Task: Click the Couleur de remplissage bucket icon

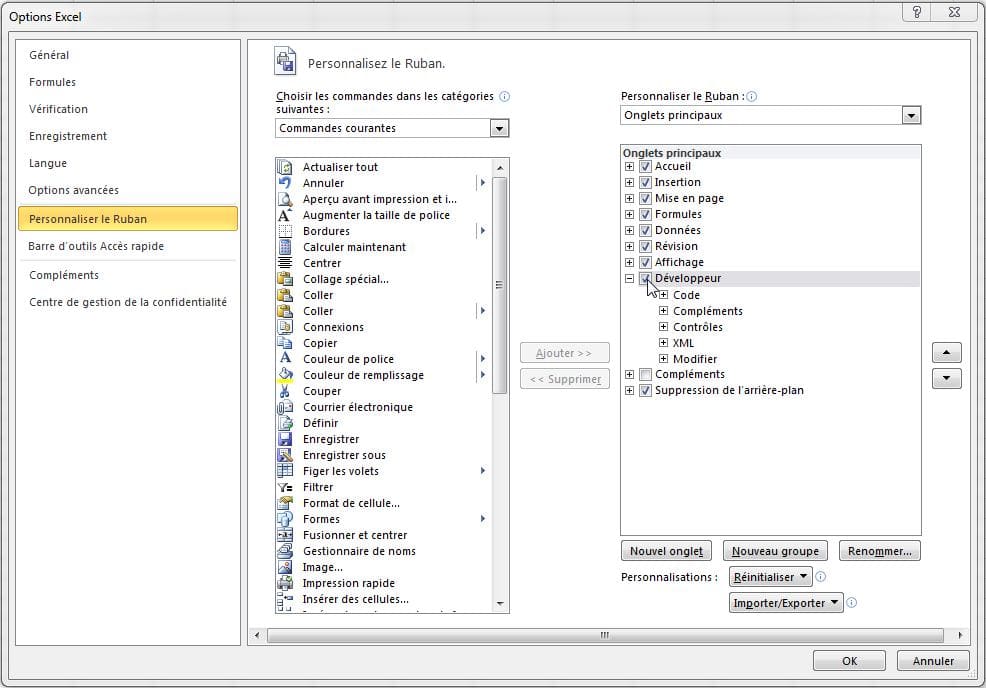Action: click(x=285, y=375)
